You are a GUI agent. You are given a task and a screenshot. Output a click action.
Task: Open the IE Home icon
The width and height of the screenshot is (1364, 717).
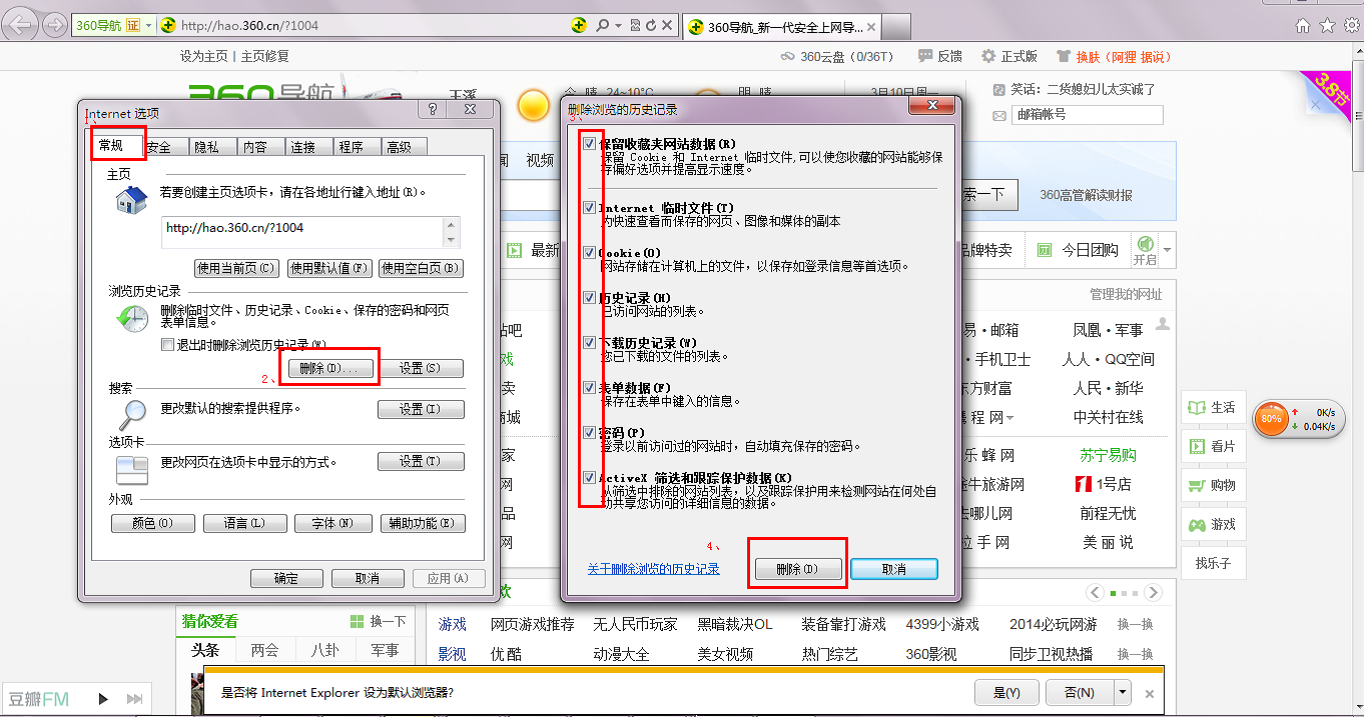click(1302, 25)
